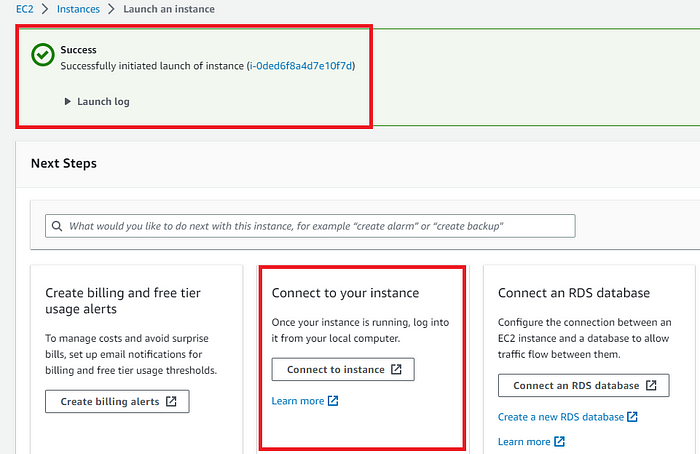Open instance ID i-0ded6f8a4d7e10f7d link

pyautogui.click(x=301, y=66)
